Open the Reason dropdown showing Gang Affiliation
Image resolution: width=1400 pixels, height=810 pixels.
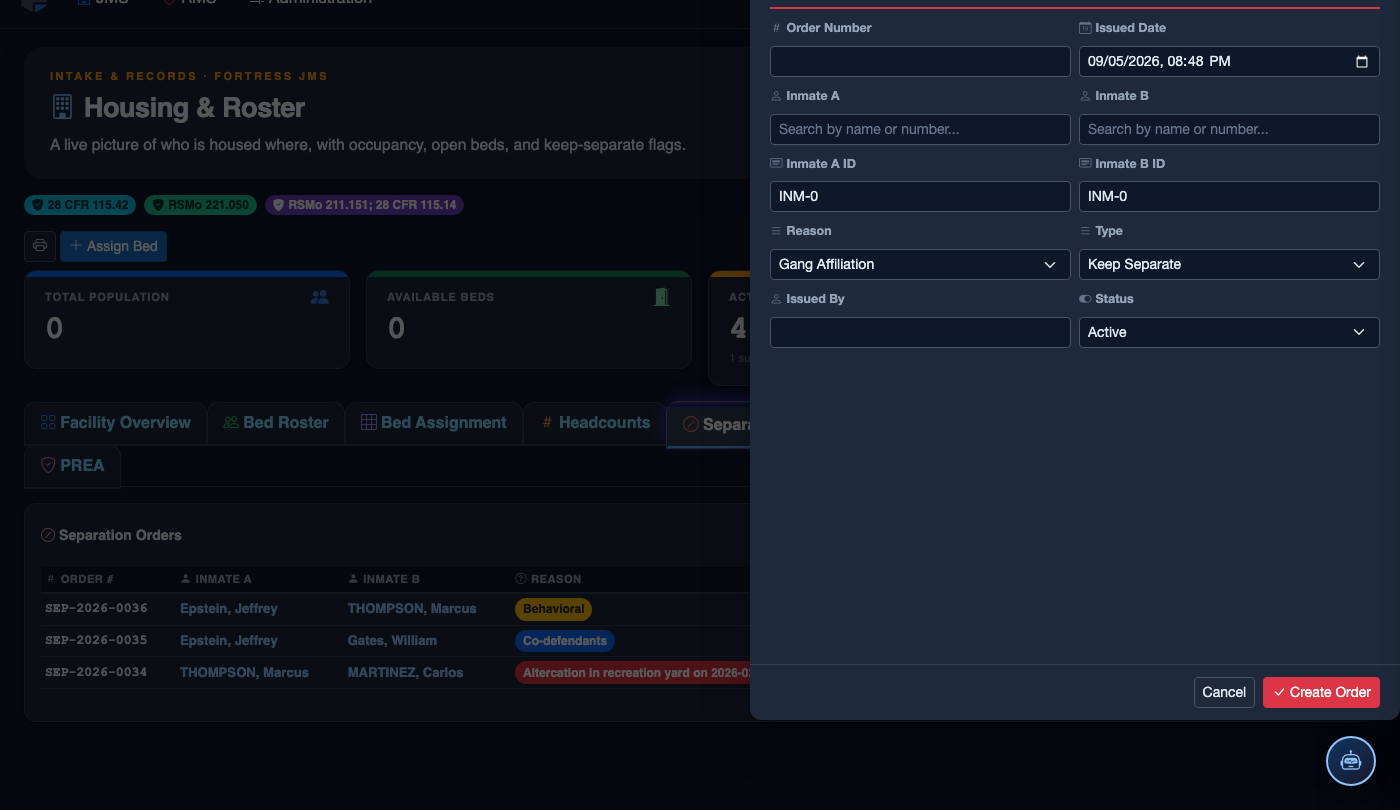pyautogui.click(x=920, y=264)
